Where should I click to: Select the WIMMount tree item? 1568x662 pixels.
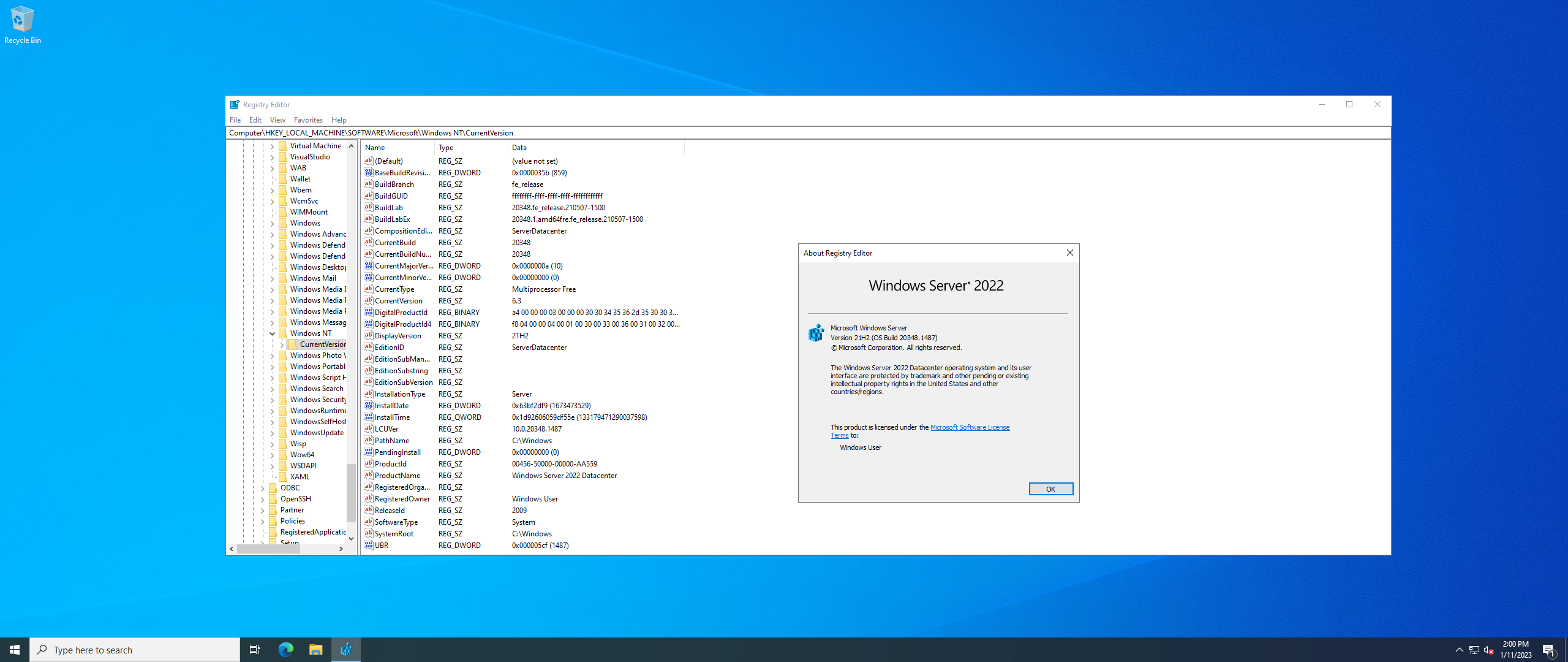pyautogui.click(x=309, y=212)
